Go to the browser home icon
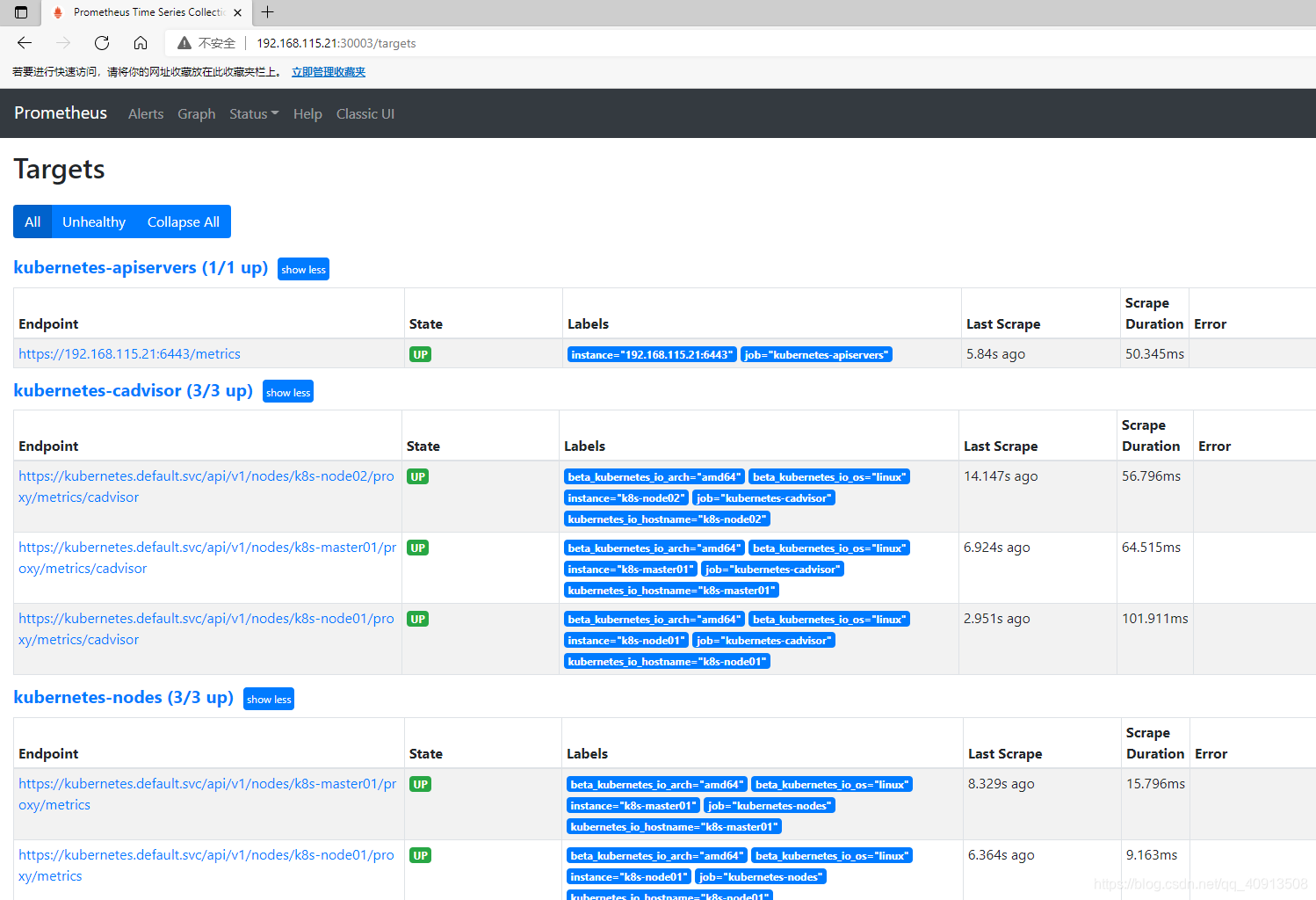This screenshot has width=1316, height=900. pos(141,43)
